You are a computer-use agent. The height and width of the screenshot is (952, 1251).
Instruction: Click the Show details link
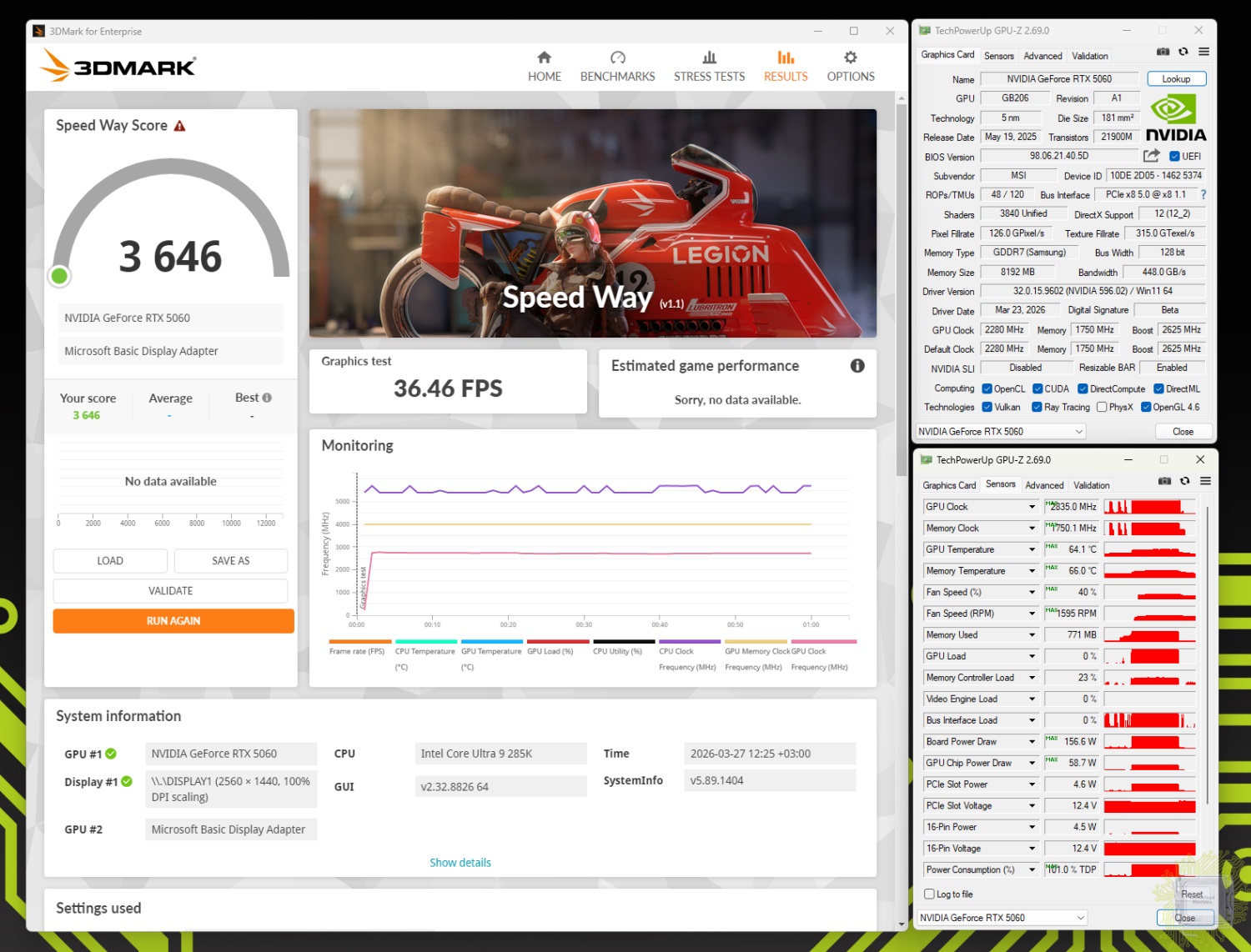460,863
